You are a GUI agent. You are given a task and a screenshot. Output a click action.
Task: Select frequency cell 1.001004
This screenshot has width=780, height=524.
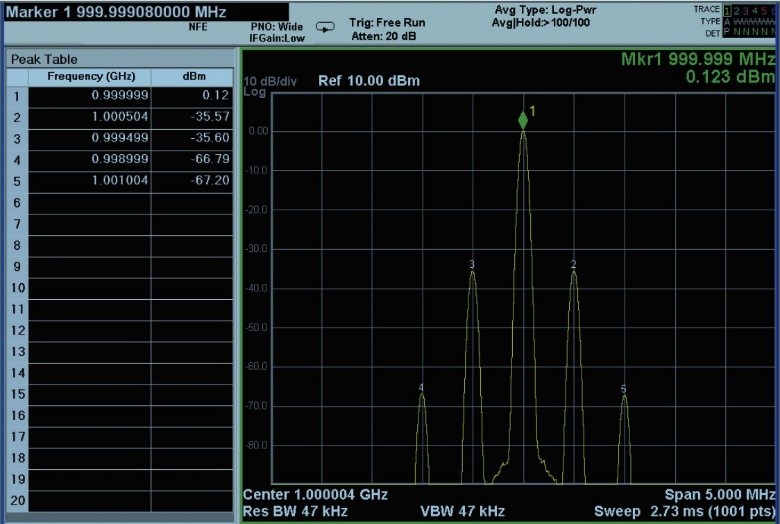90,181
